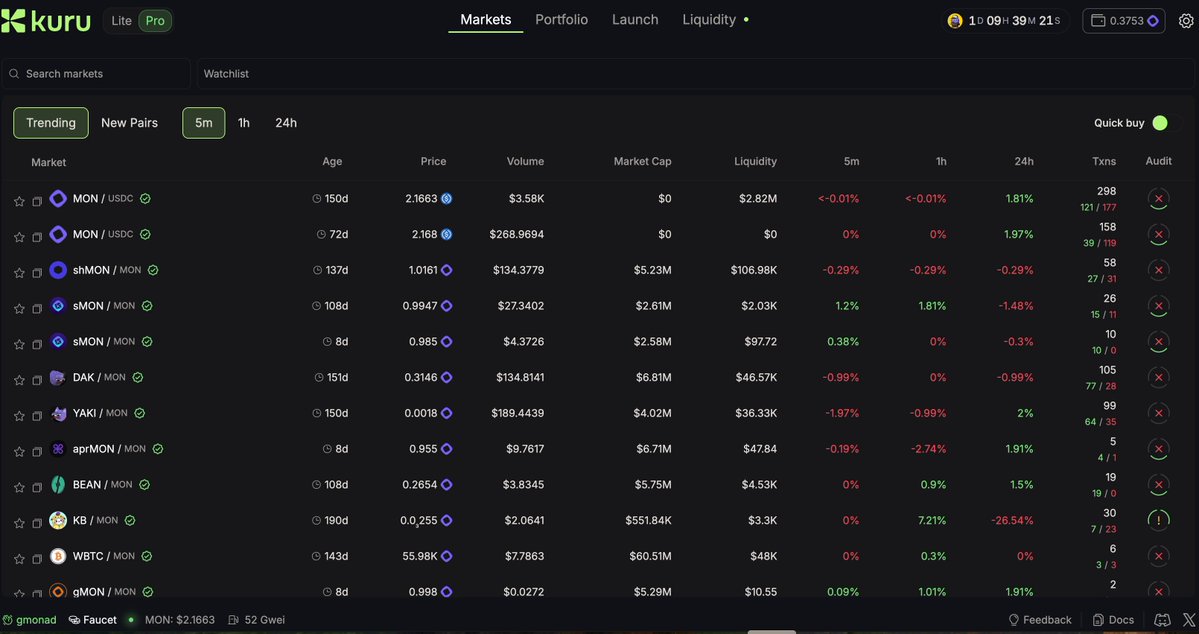Image resolution: width=1199 pixels, height=634 pixels.
Task: Sort by Liquidity column header
Action: point(755,161)
